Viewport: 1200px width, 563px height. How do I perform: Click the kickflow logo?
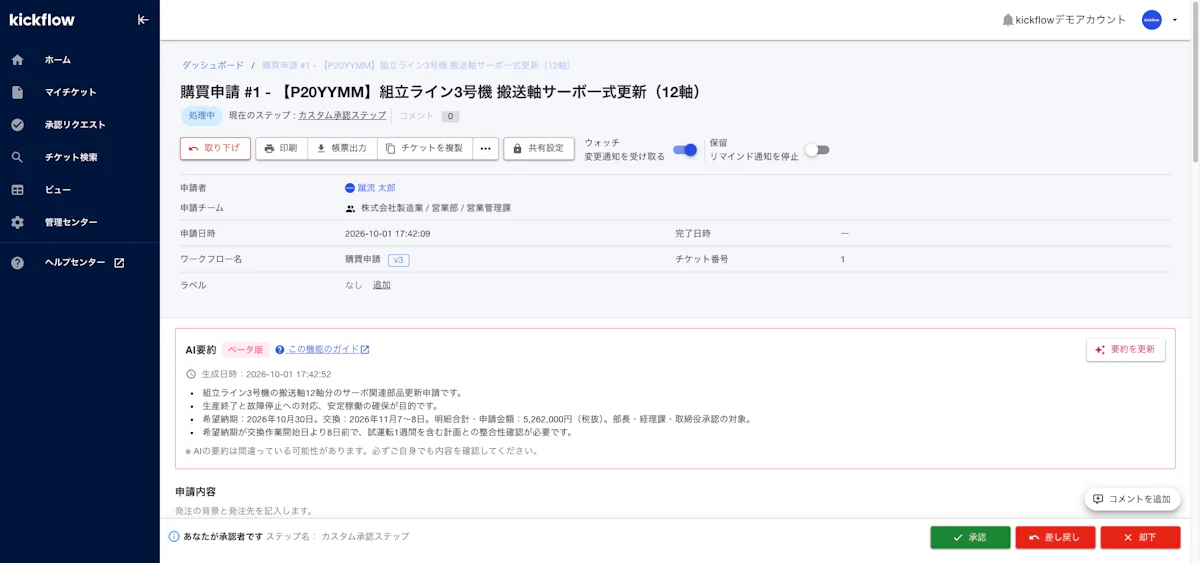point(42,20)
